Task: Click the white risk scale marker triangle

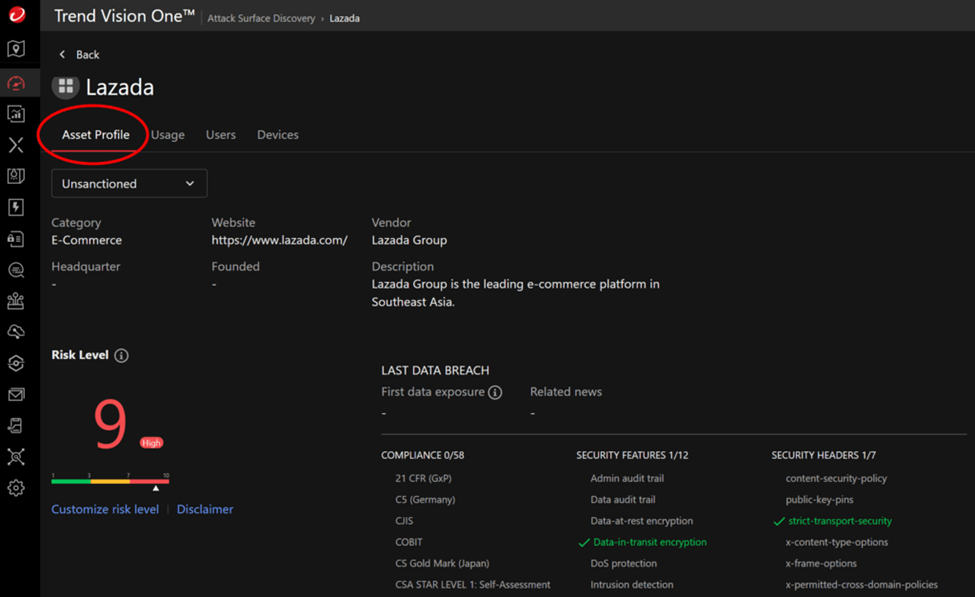Action: 156,488
